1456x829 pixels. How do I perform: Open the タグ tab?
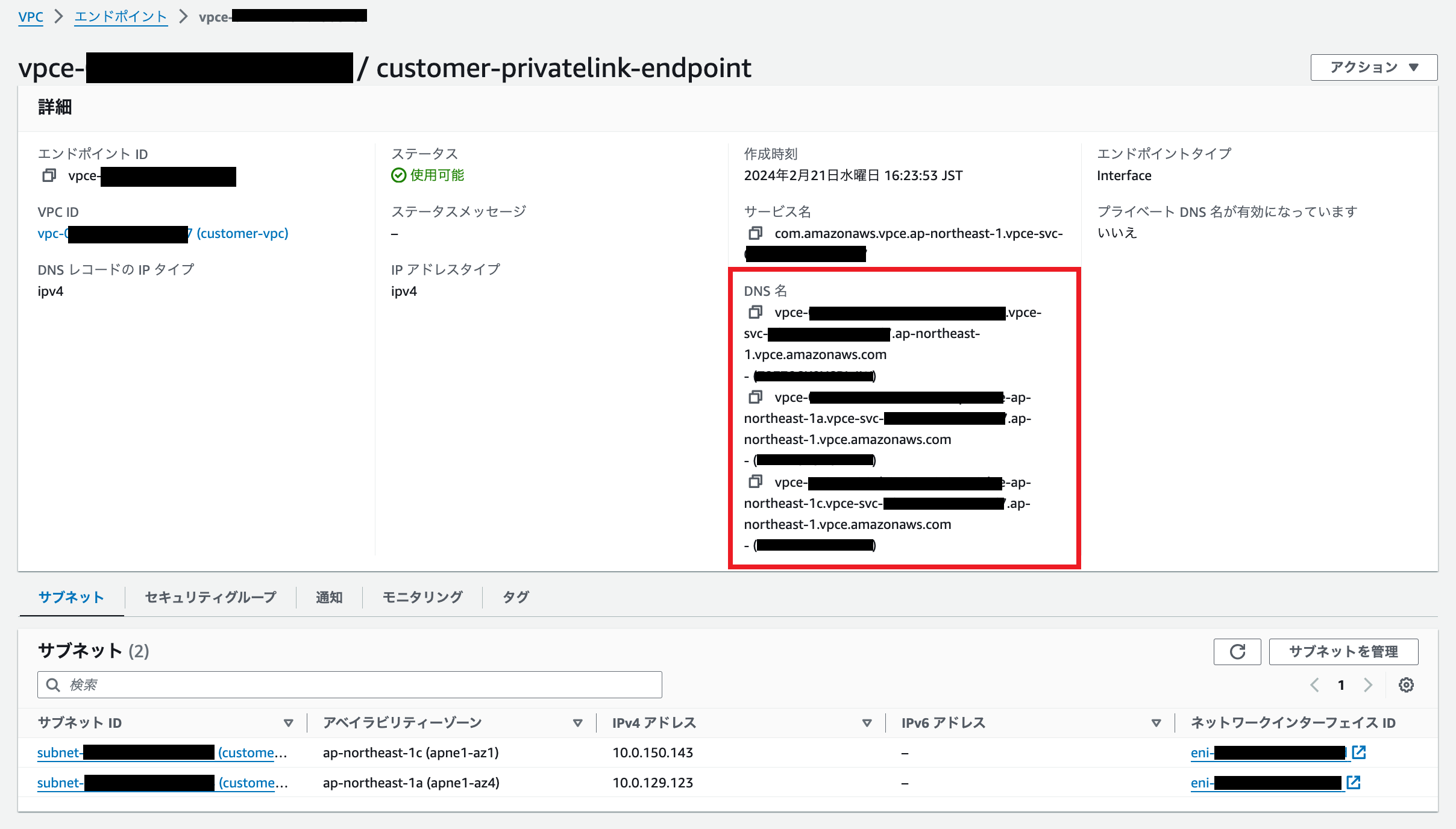[516, 597]
